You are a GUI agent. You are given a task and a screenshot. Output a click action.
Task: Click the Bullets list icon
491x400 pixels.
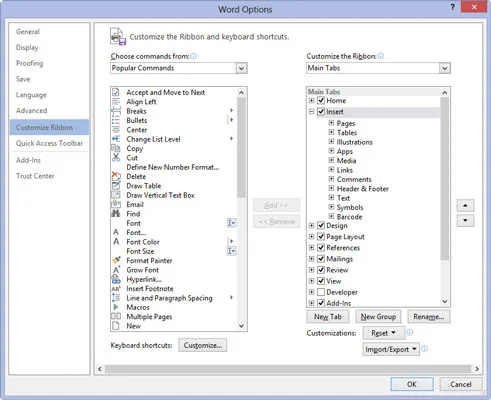116,120
